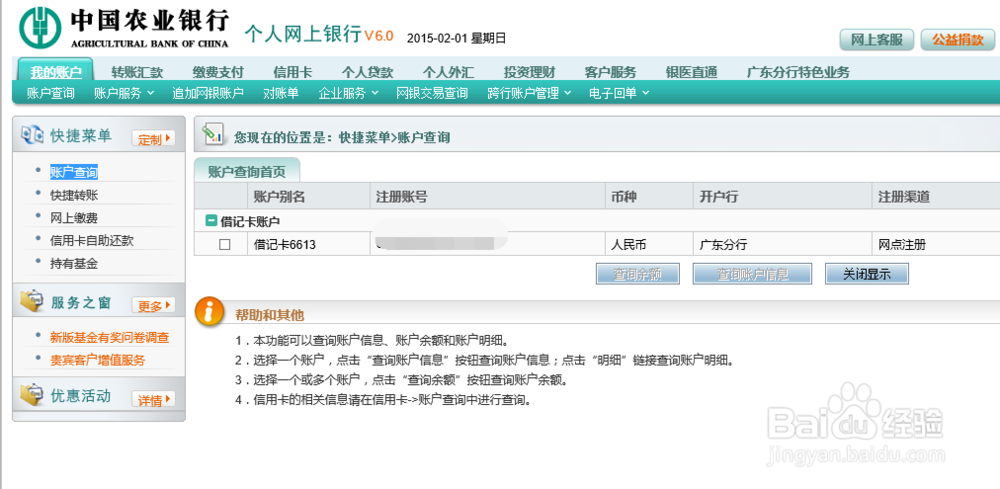Viewport: 1000px width, 489px height.
Task: Click the 详情 button in 优惠活动
Action: point(153,400)
